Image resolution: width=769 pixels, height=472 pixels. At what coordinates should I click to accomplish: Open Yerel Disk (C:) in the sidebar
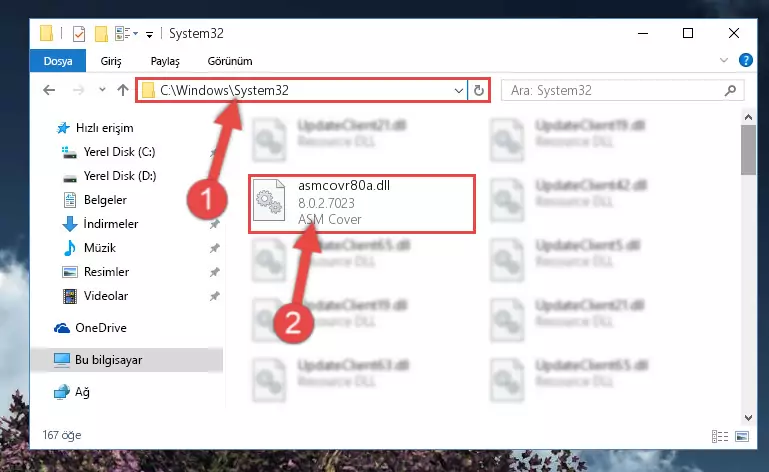119,152
